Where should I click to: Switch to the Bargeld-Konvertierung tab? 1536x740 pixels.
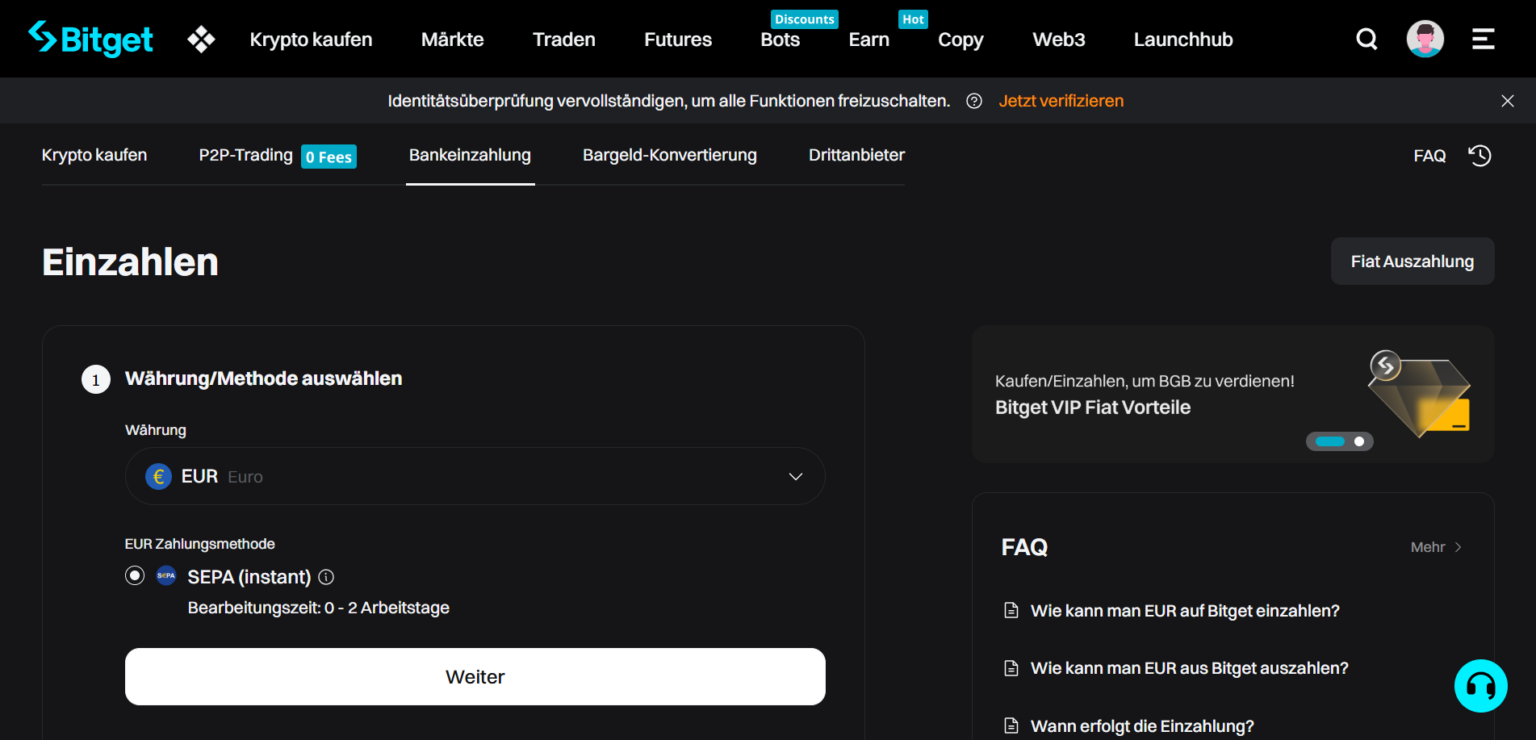coord(670,155)
